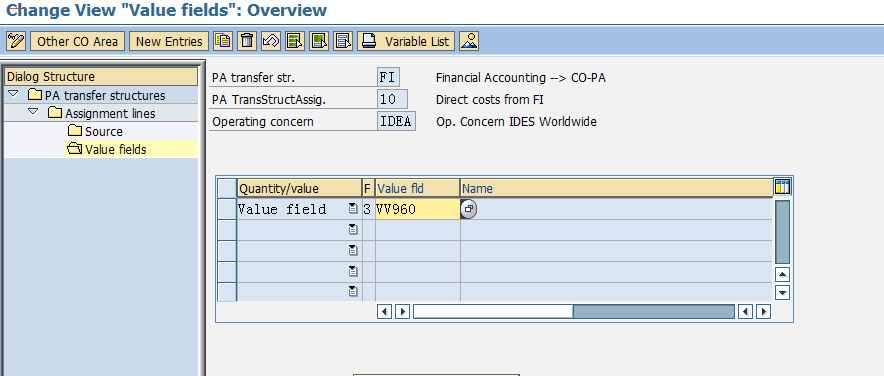Click the person icon after Variable List
Image resolution: width=884 pixels, height=376 pixels.
click(469, 41)
